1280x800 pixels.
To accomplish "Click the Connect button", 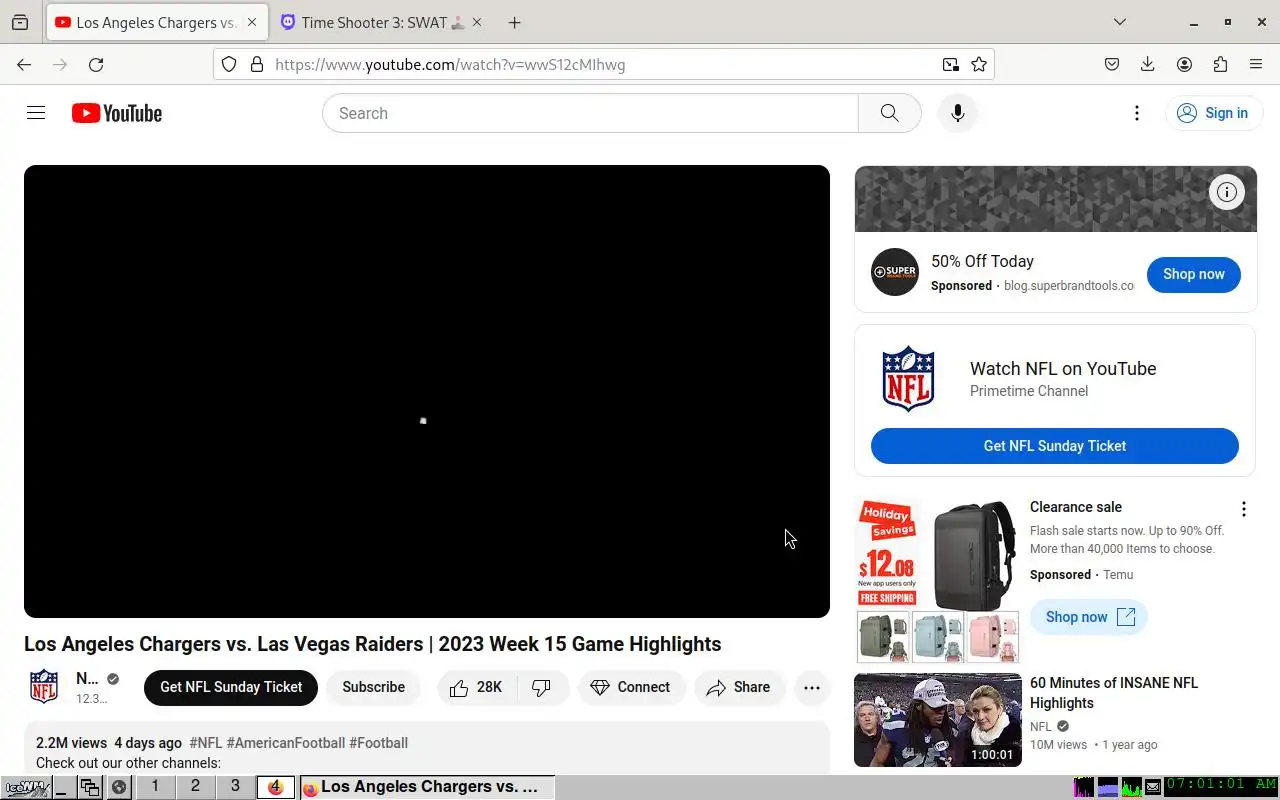I will pyautogui.click(x=631, y=687).
